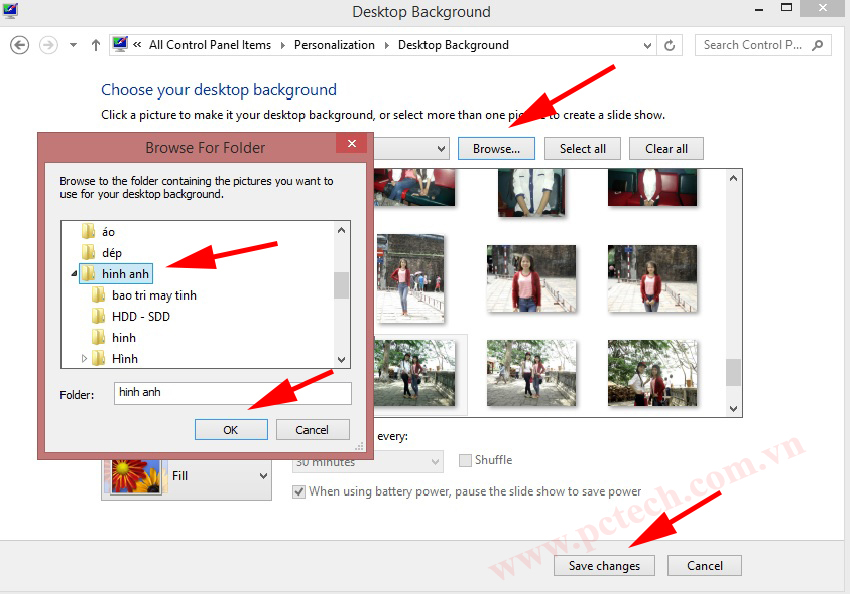
Task: Collapse the hinh anh folder tree
Action: tap(74, 274)
